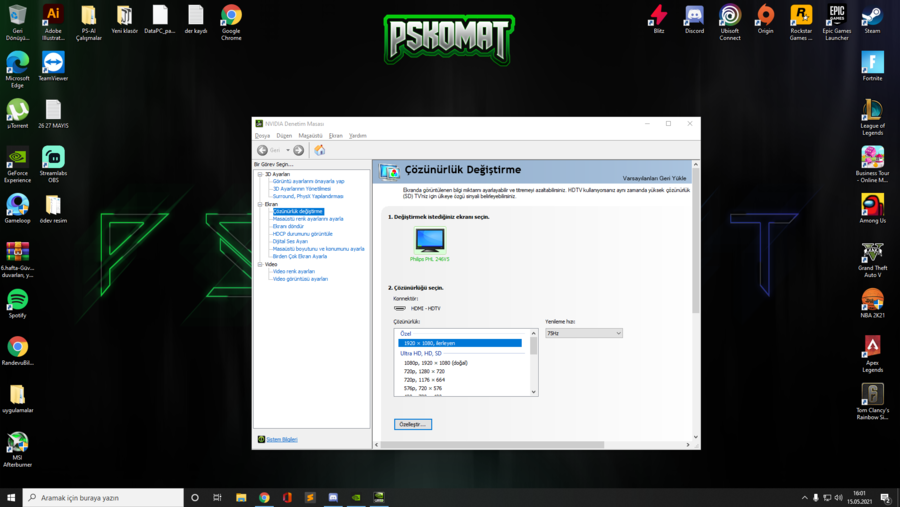Go to the NVIDIA panel home page icon
Viewport: 900px width, 507px height.
click(x=320, y=150)
